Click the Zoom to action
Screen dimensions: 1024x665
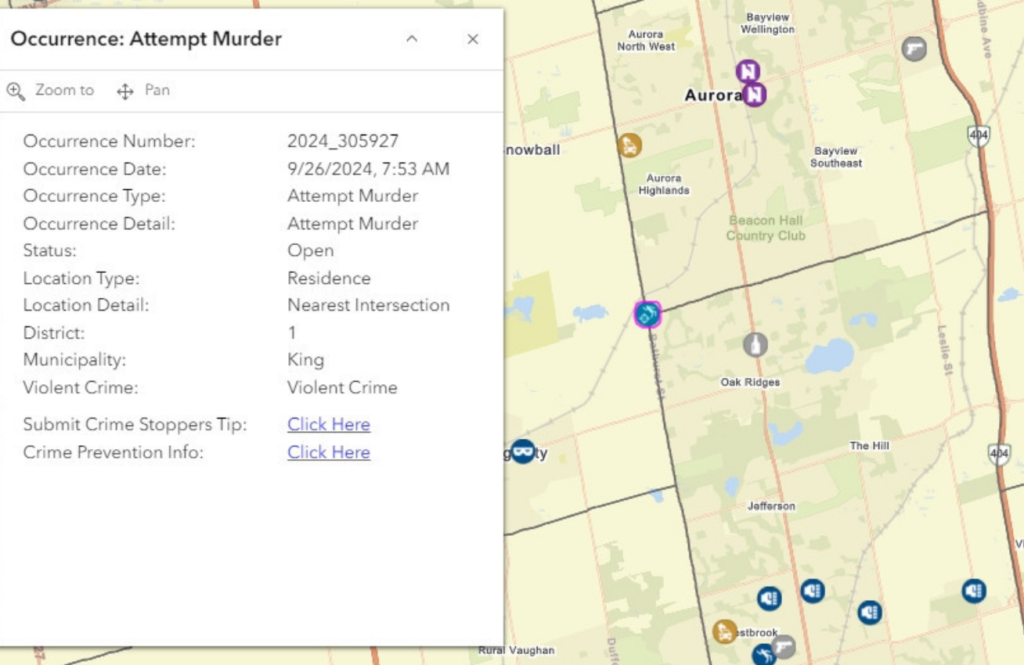click(x=51, y=91)
